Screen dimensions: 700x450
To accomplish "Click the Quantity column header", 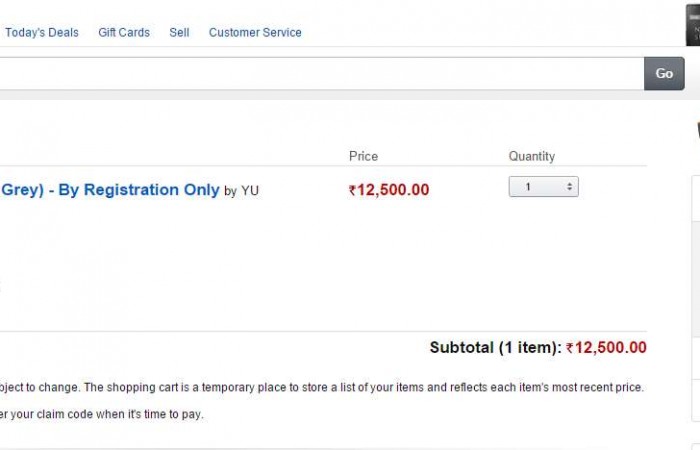I will click(x=531, y=156).
